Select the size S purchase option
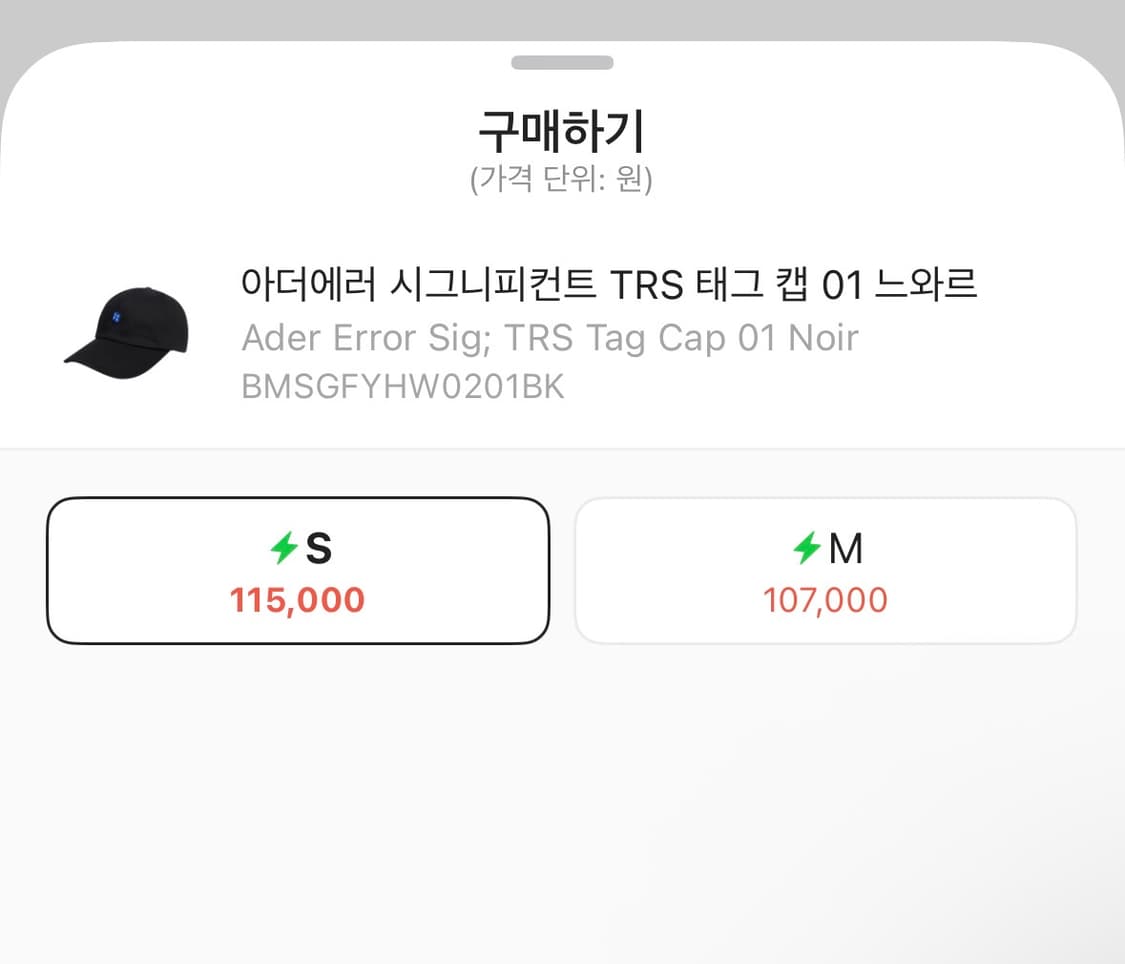1125x964 pixels. tap(297, 570)
